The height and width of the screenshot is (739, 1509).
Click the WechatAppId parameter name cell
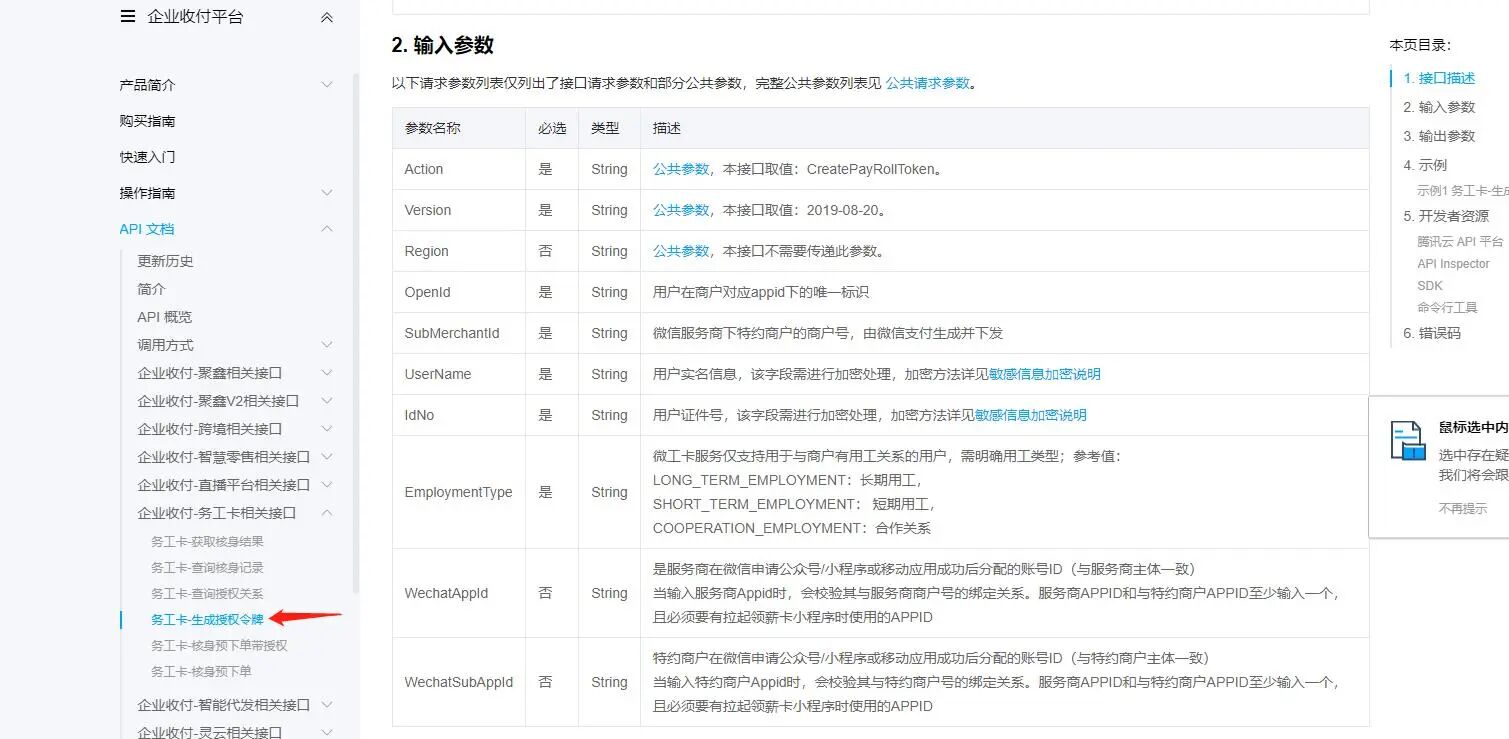coord(459,593)
